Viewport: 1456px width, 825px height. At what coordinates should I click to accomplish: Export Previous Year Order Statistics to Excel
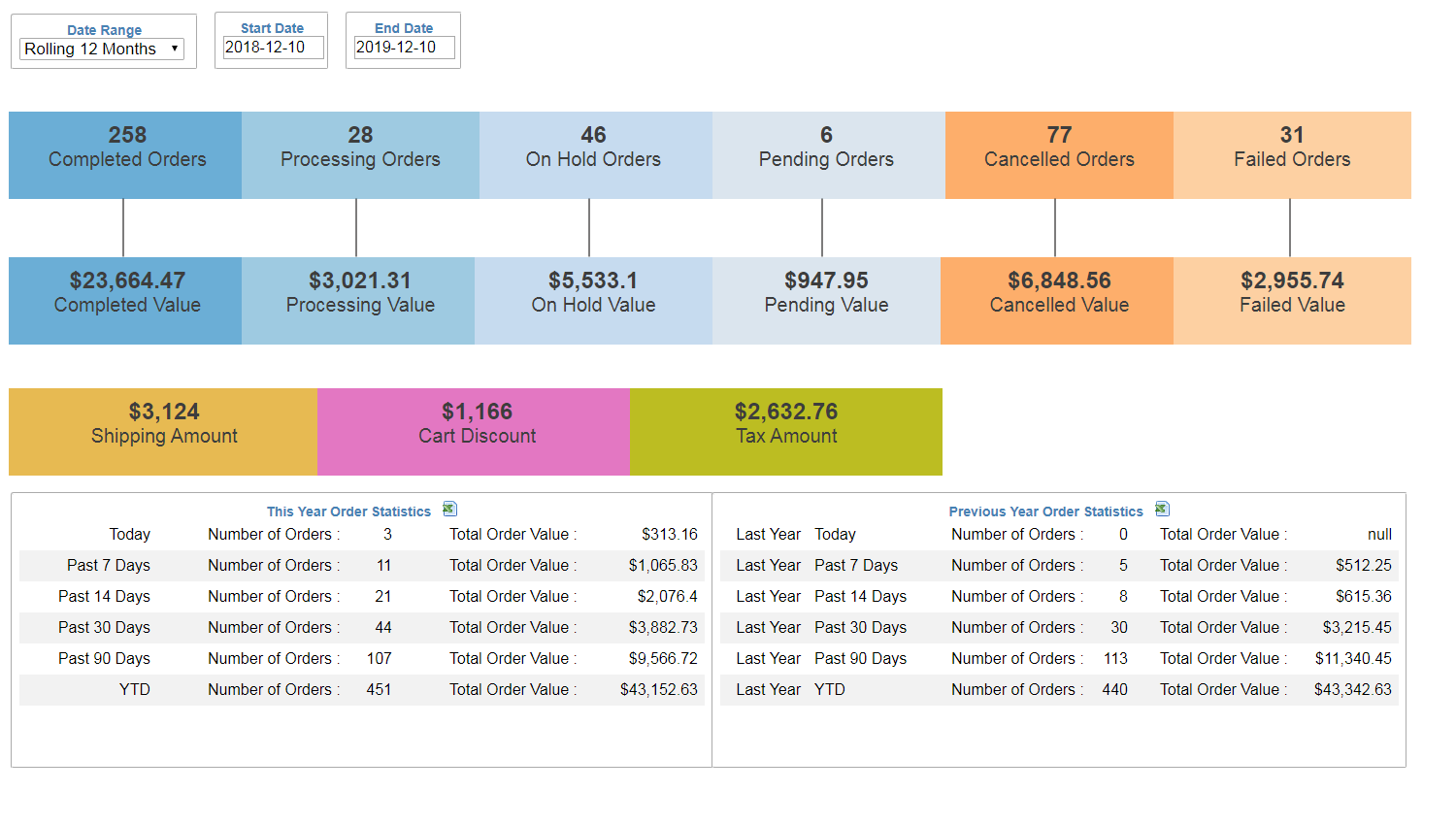[1162, 509]
